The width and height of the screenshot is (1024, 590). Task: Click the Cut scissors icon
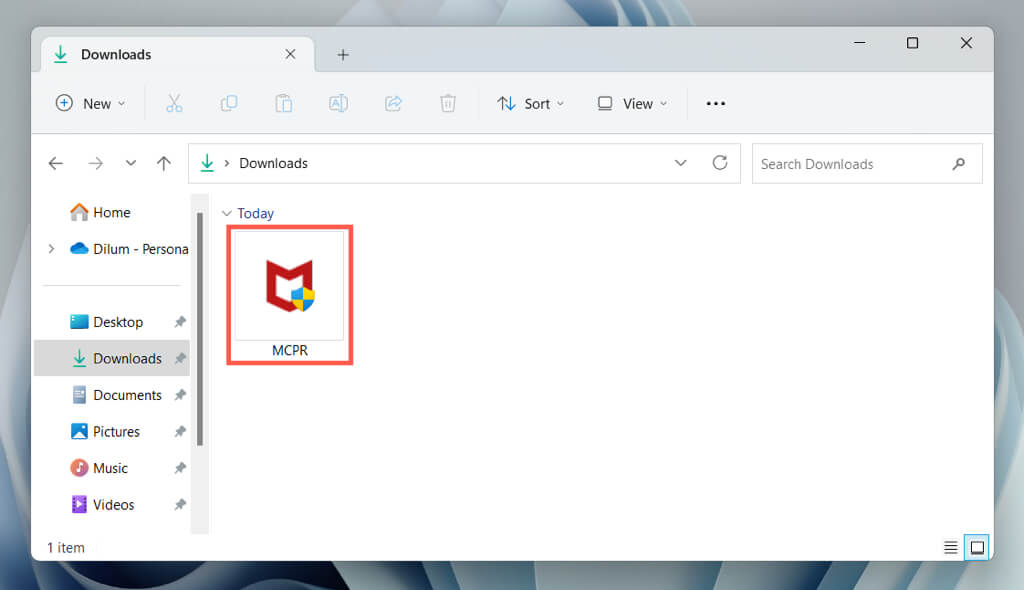click(174, 103)
